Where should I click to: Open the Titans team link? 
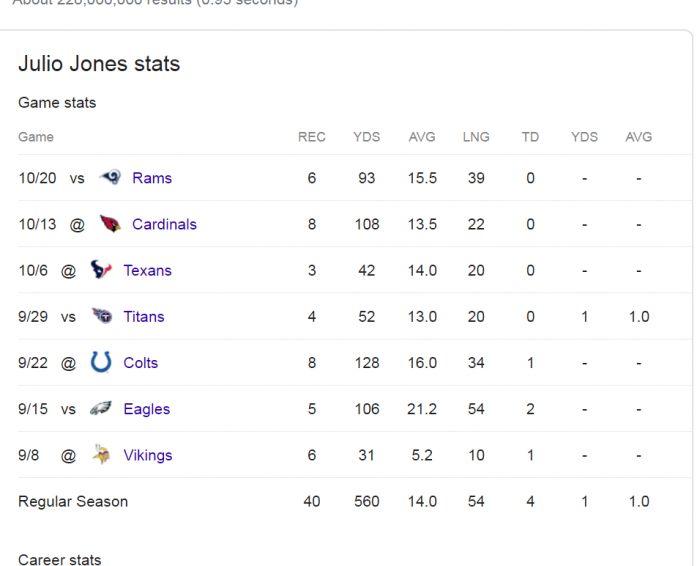144,316
